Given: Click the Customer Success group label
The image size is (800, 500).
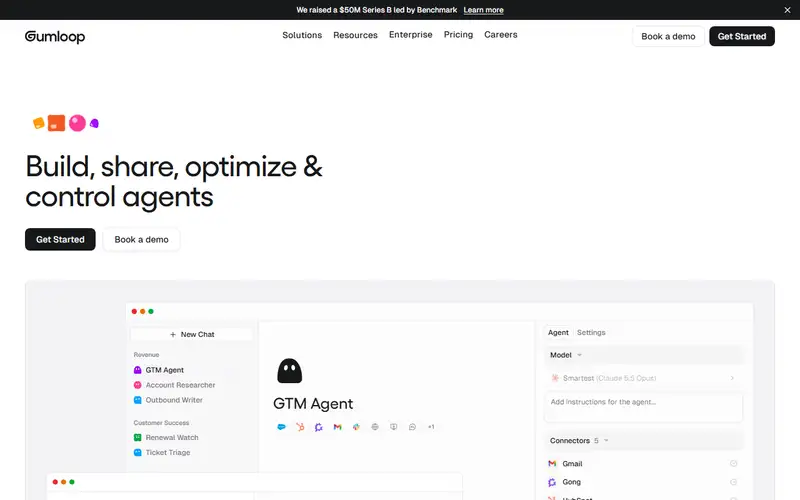Looking at the screenshot, I should point(161,422).
